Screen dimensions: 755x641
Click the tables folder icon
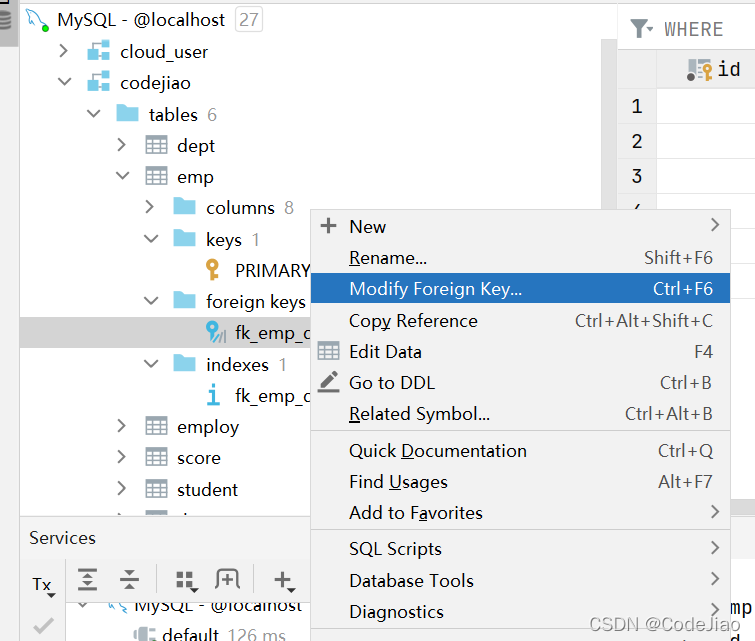pyautogui.click(x=127, y=114)
